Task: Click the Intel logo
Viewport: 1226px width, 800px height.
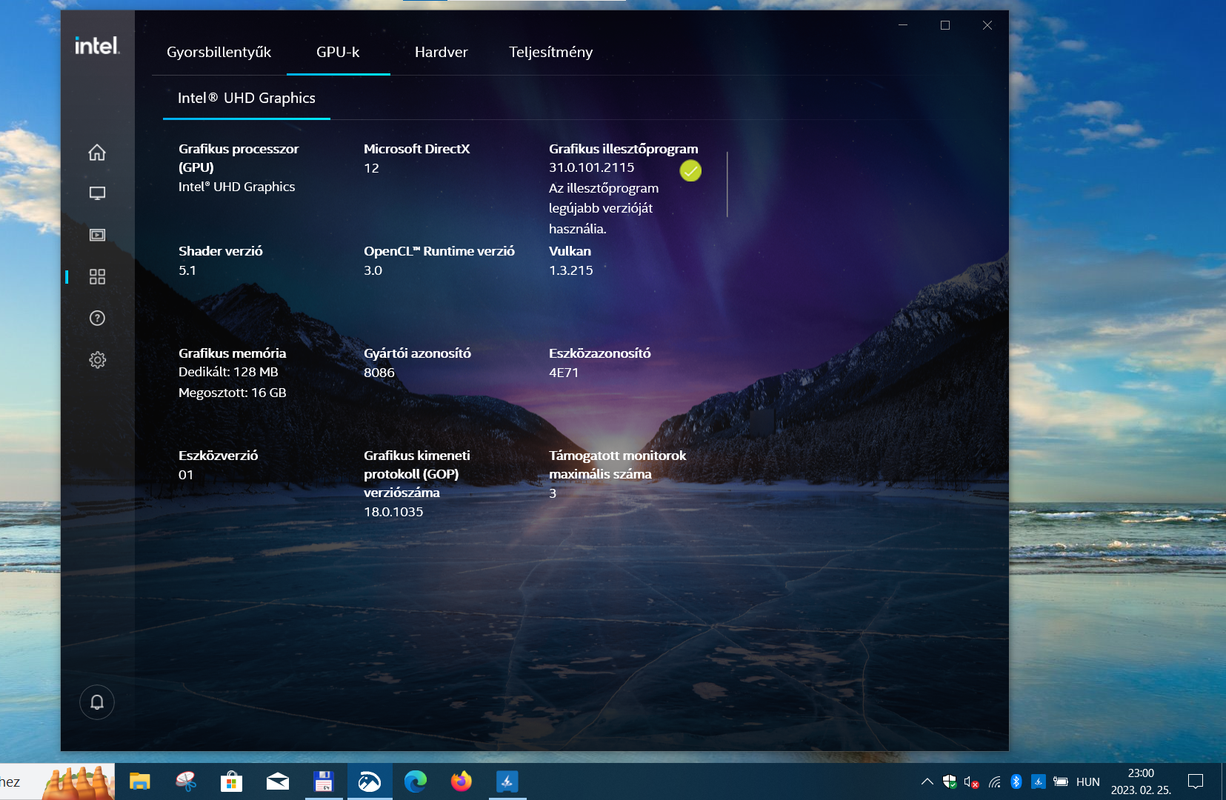Action: [97, 45]
